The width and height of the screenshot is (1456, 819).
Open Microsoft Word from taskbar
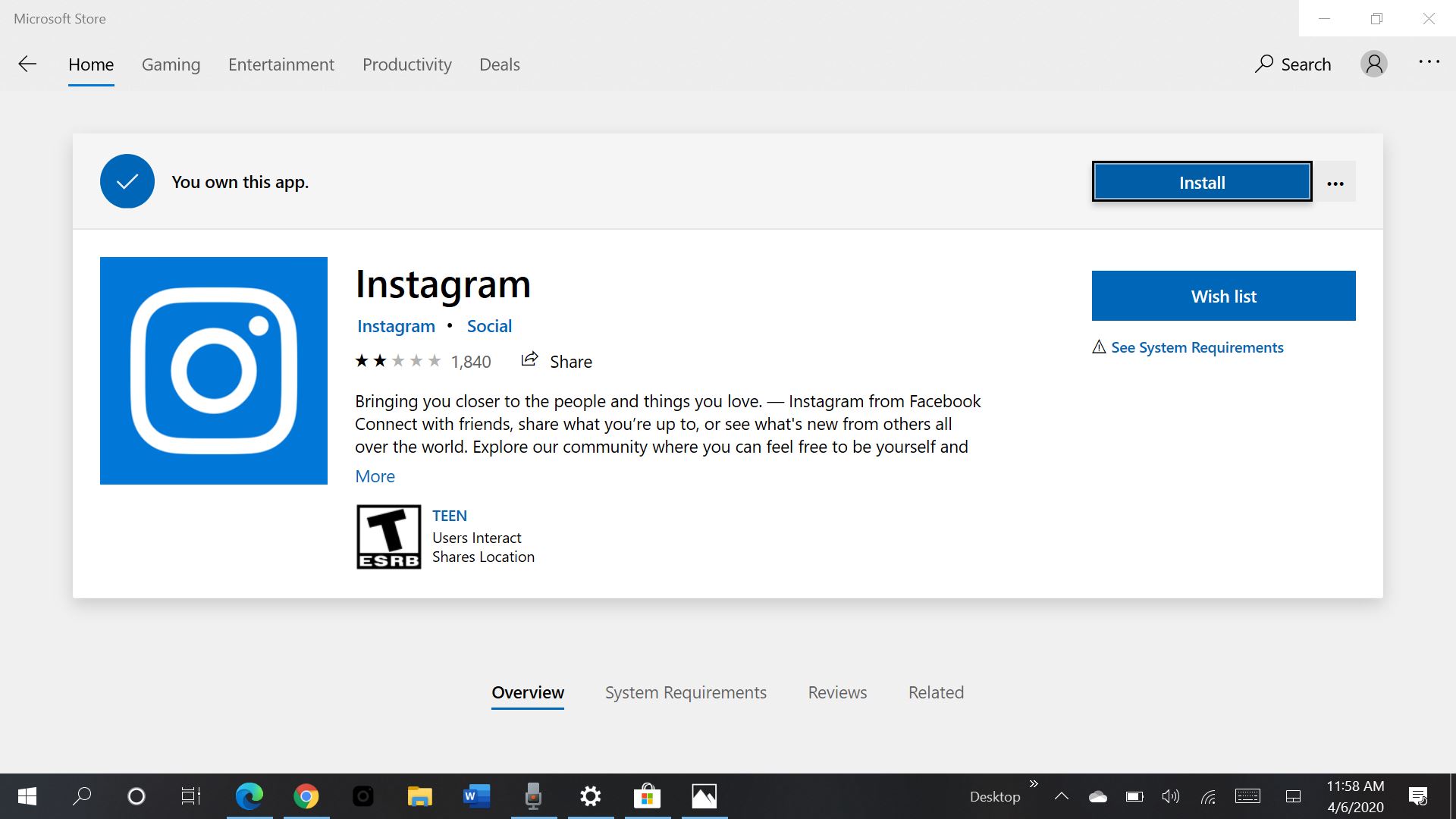pyautogui.click(x=477, y=796)
